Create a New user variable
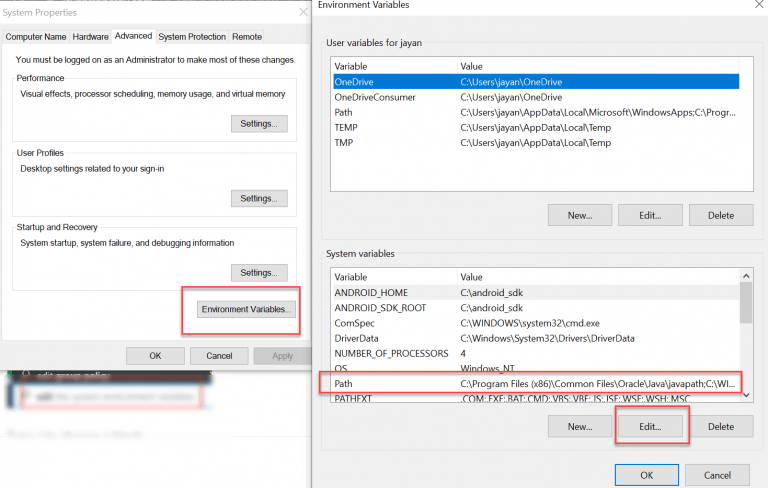This screenshot has height=488, width=768. pos(580,215)
